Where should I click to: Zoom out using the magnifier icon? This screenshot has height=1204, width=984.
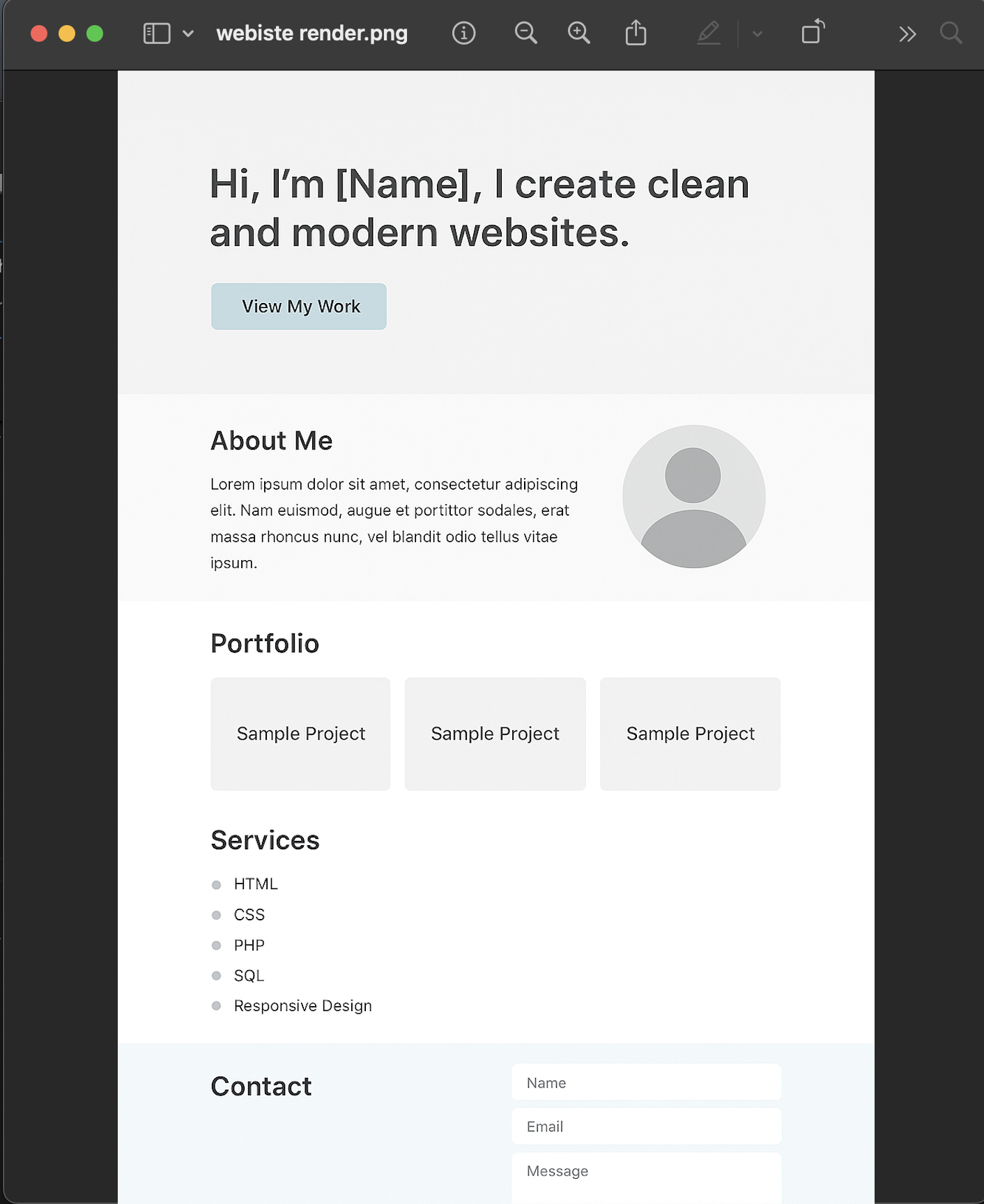[526, 33]
